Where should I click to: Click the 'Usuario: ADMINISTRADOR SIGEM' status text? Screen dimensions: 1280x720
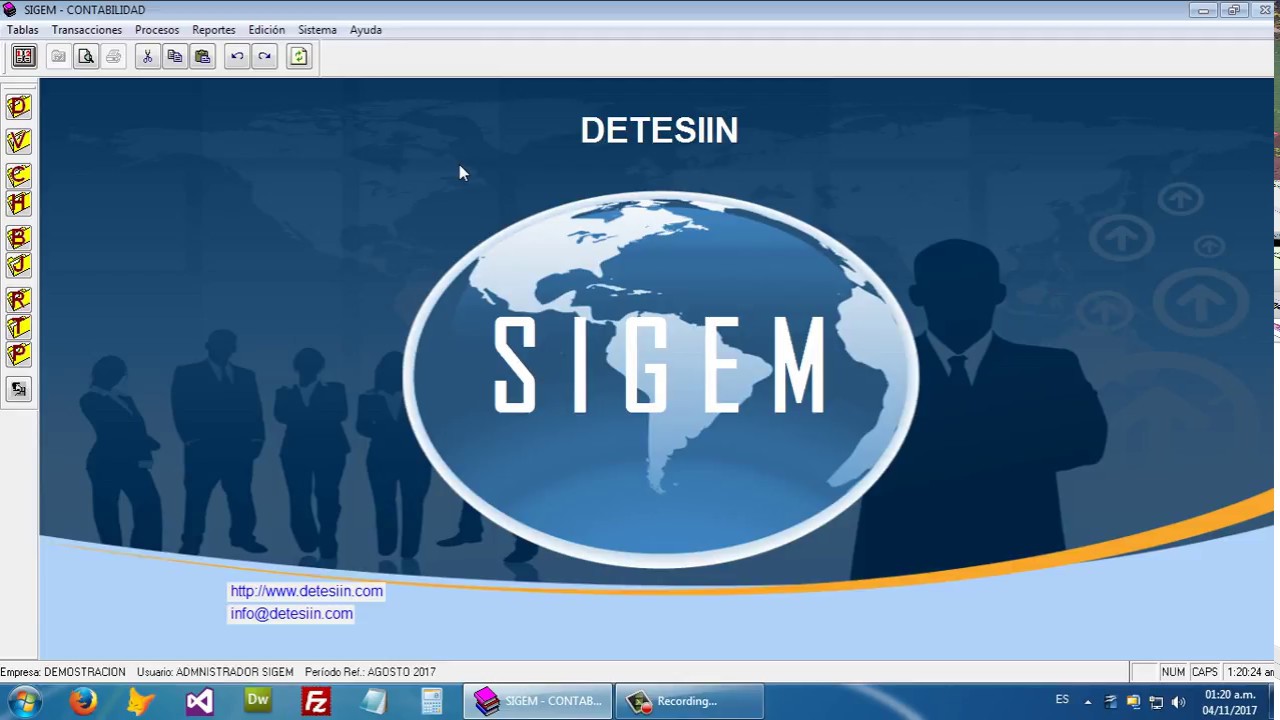point(215,672)
